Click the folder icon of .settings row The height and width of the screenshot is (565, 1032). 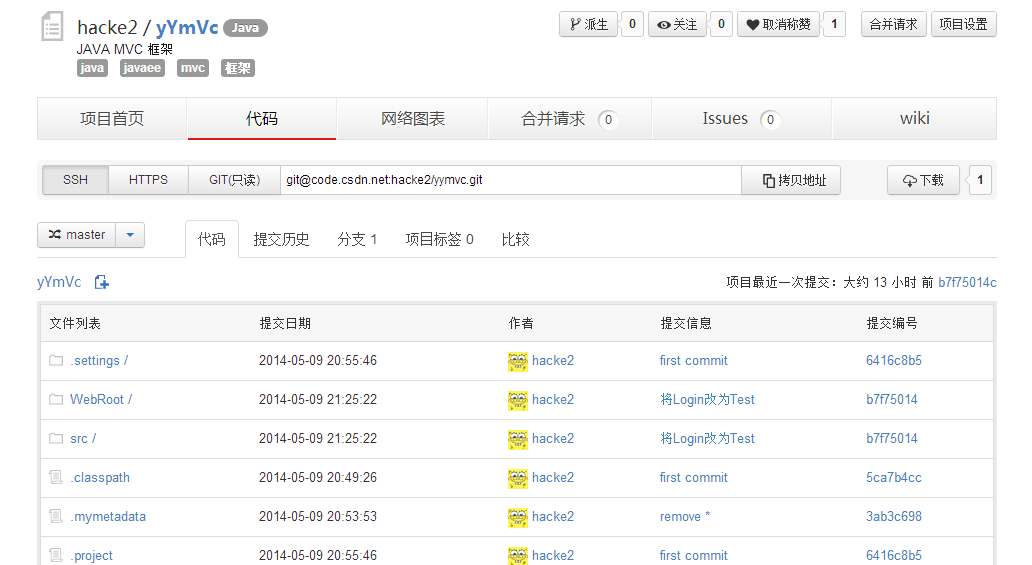(x=57, y=360)
